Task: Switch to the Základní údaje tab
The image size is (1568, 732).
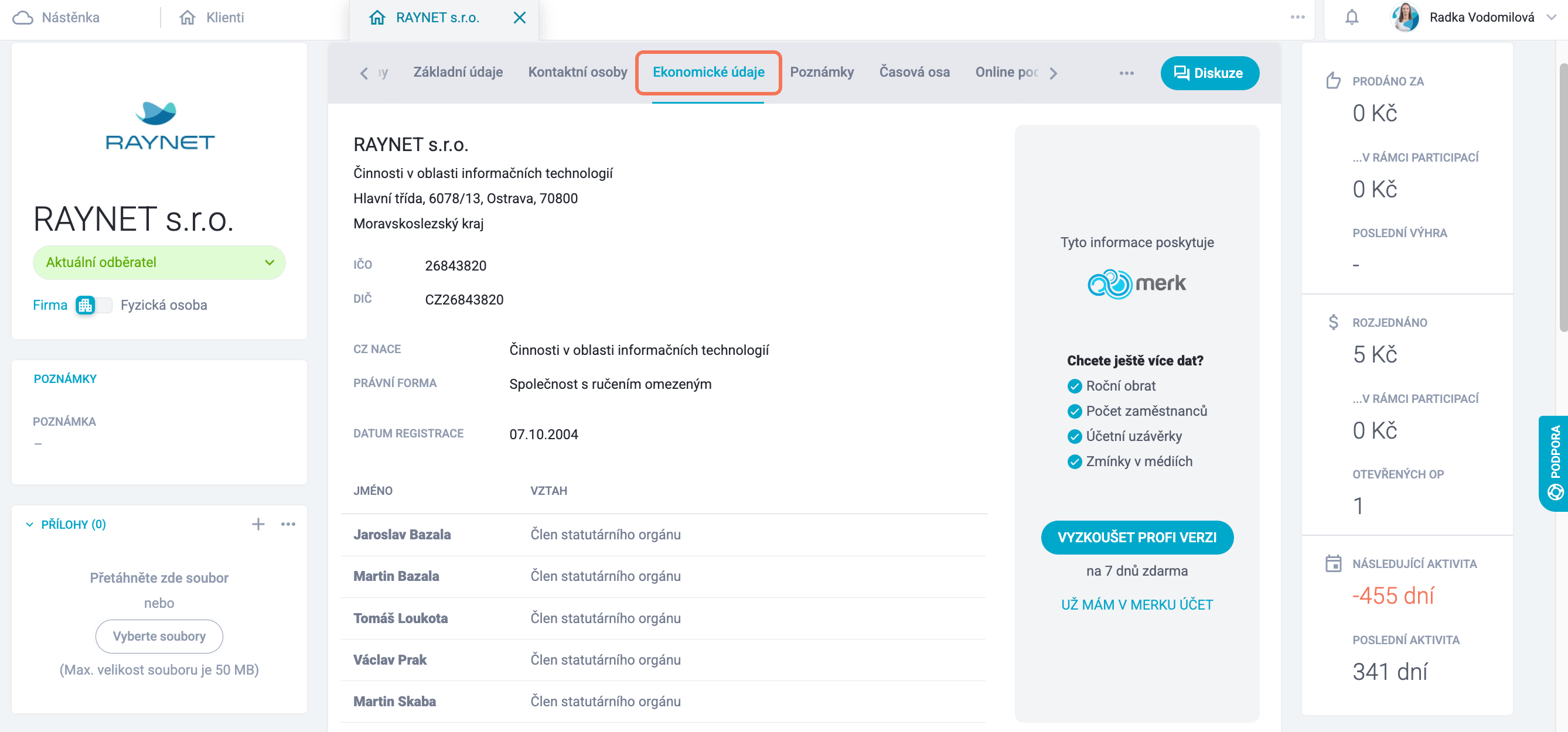Action: coord(458,73)
